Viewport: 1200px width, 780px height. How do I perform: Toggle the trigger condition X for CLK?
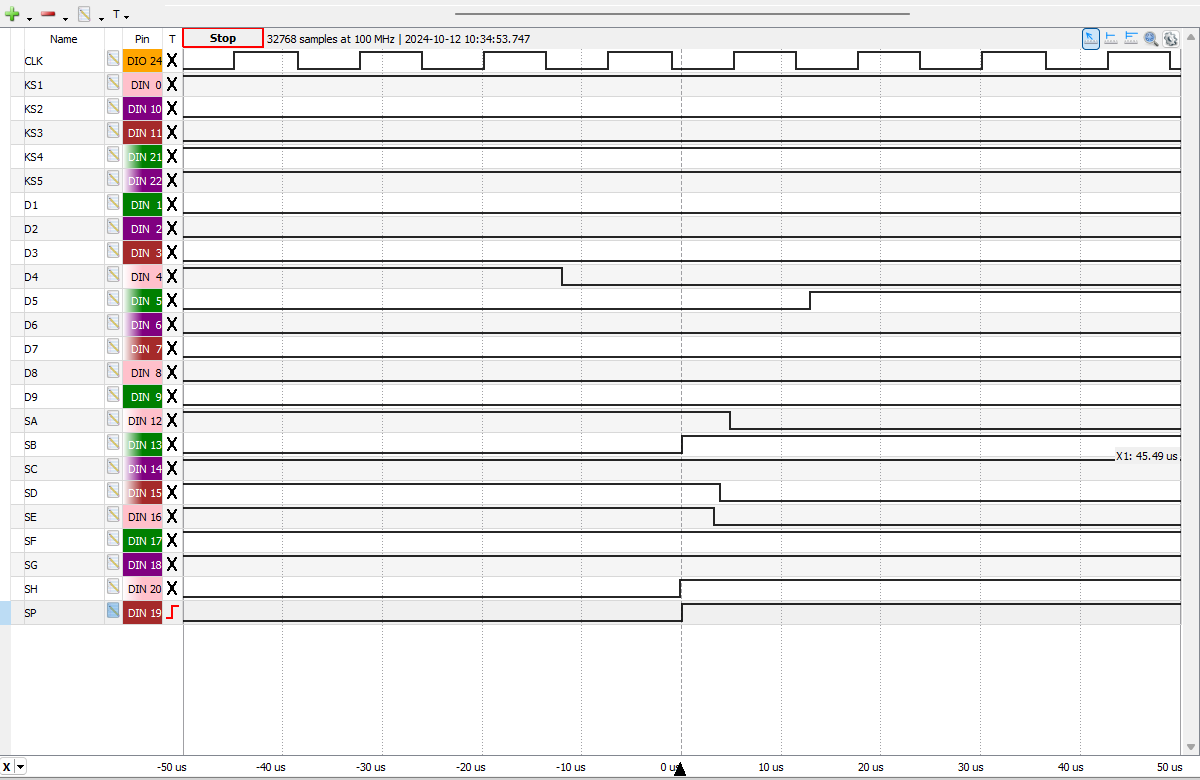(x=172, y=61)
